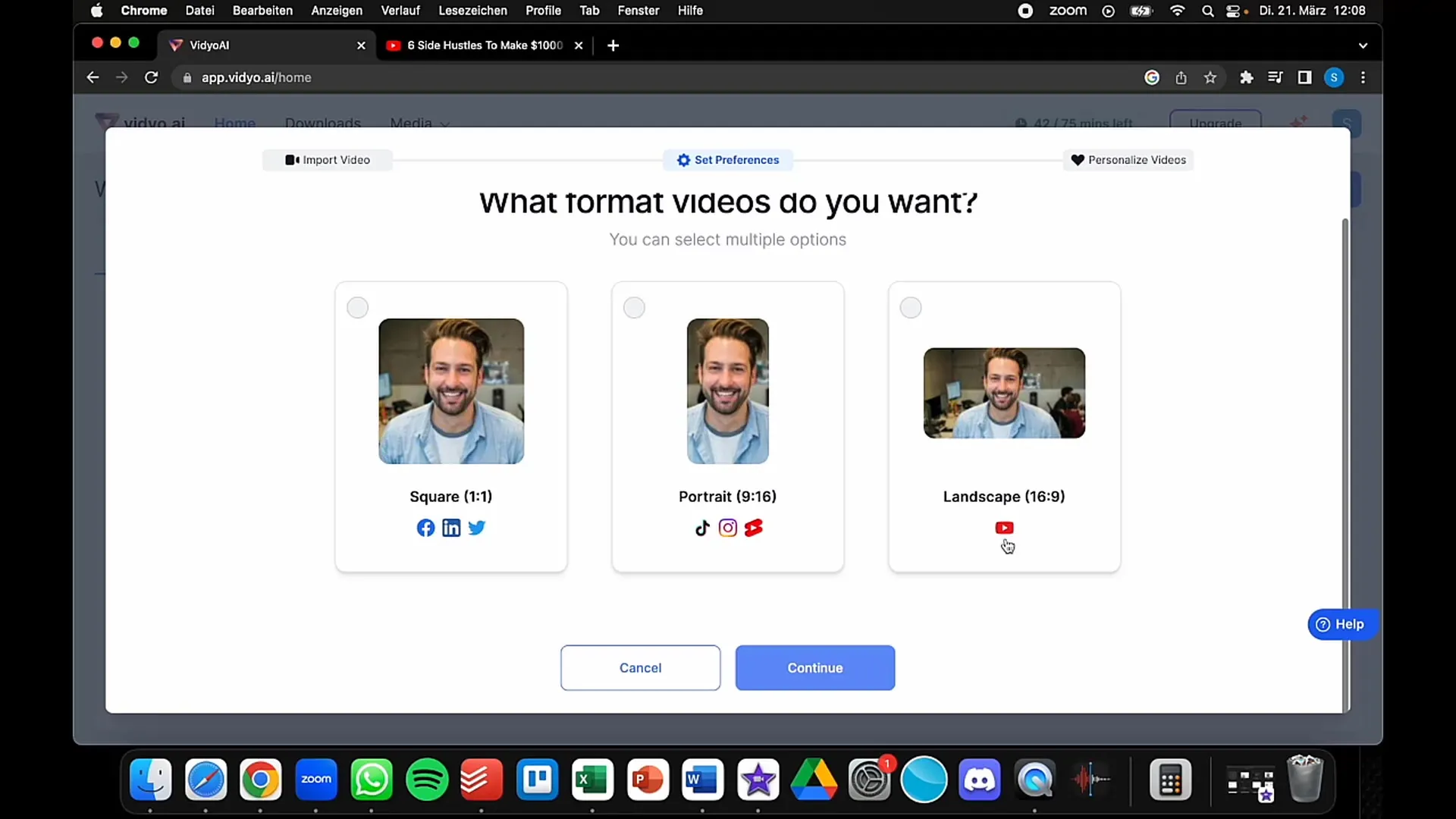Viewport: 1456px width, 819px height.
Task: Open the Datei menu
Action: (x=199, y=11)
